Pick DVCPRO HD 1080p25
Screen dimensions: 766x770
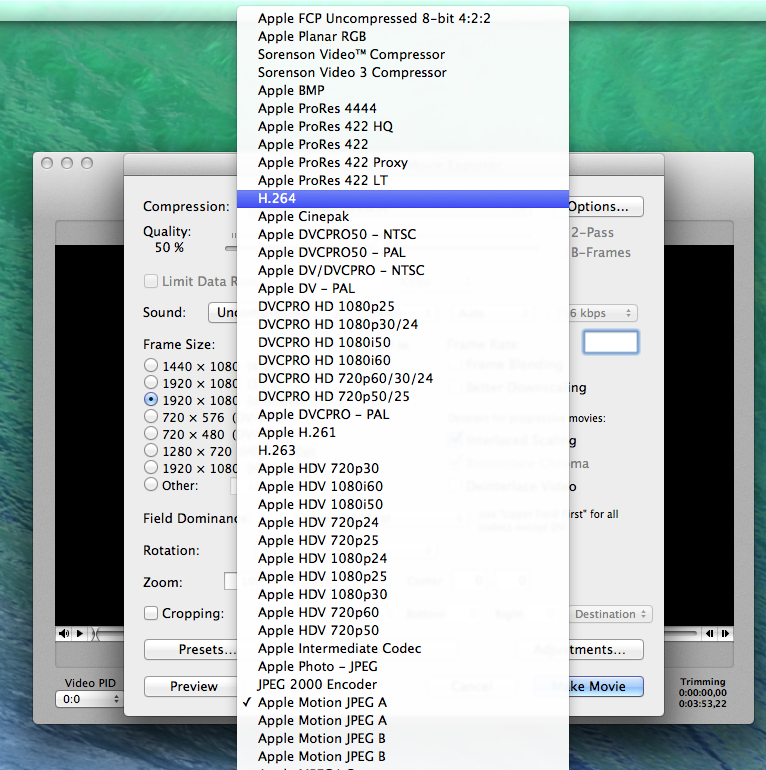[x=403, y=306]
